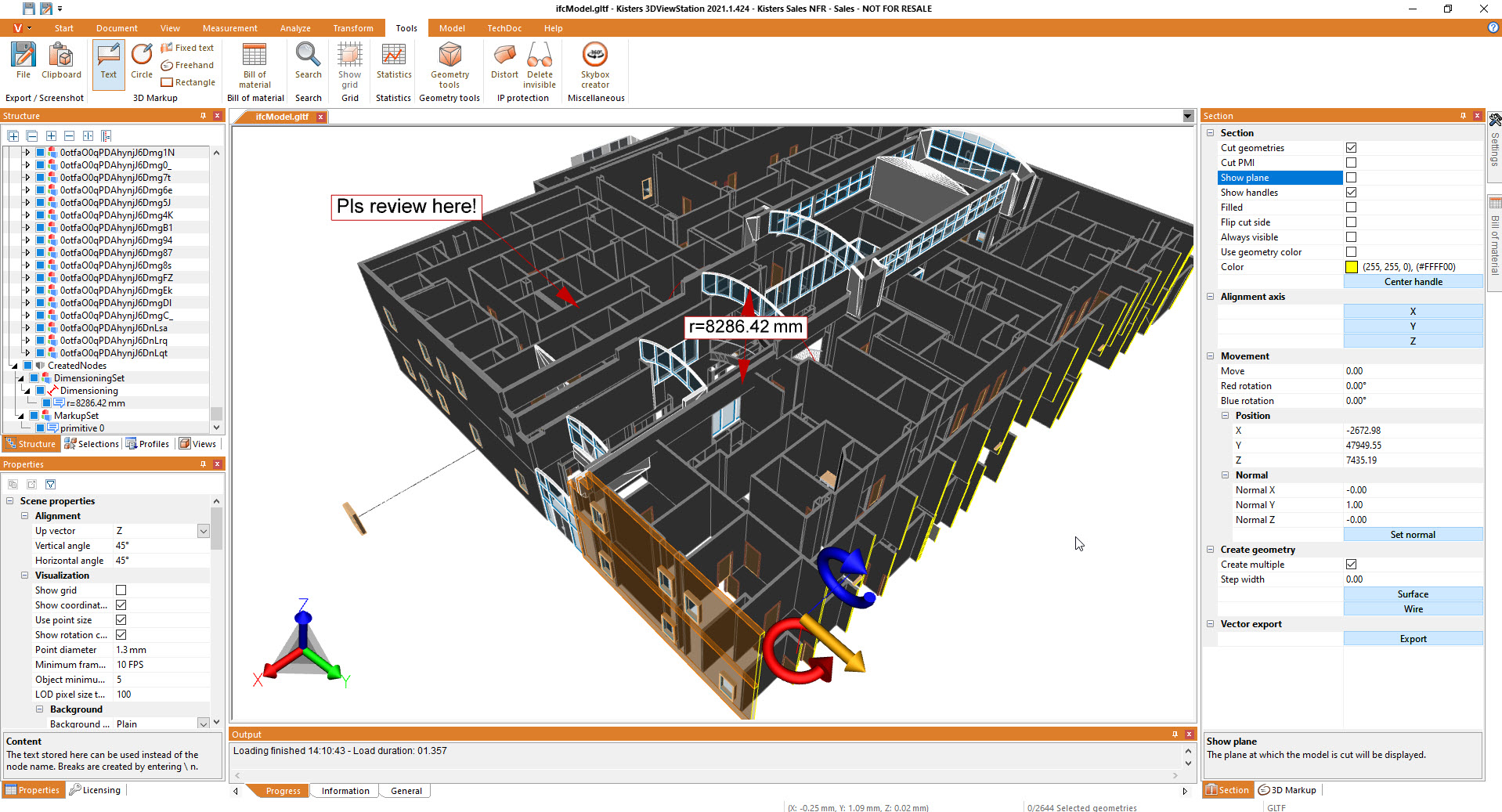
Task: Choose the Fixed text markup tool
Action: (187, 48)
